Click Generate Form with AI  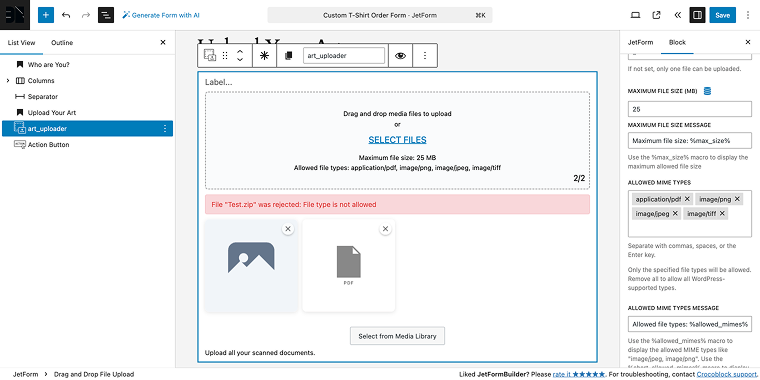click(160, 15)
